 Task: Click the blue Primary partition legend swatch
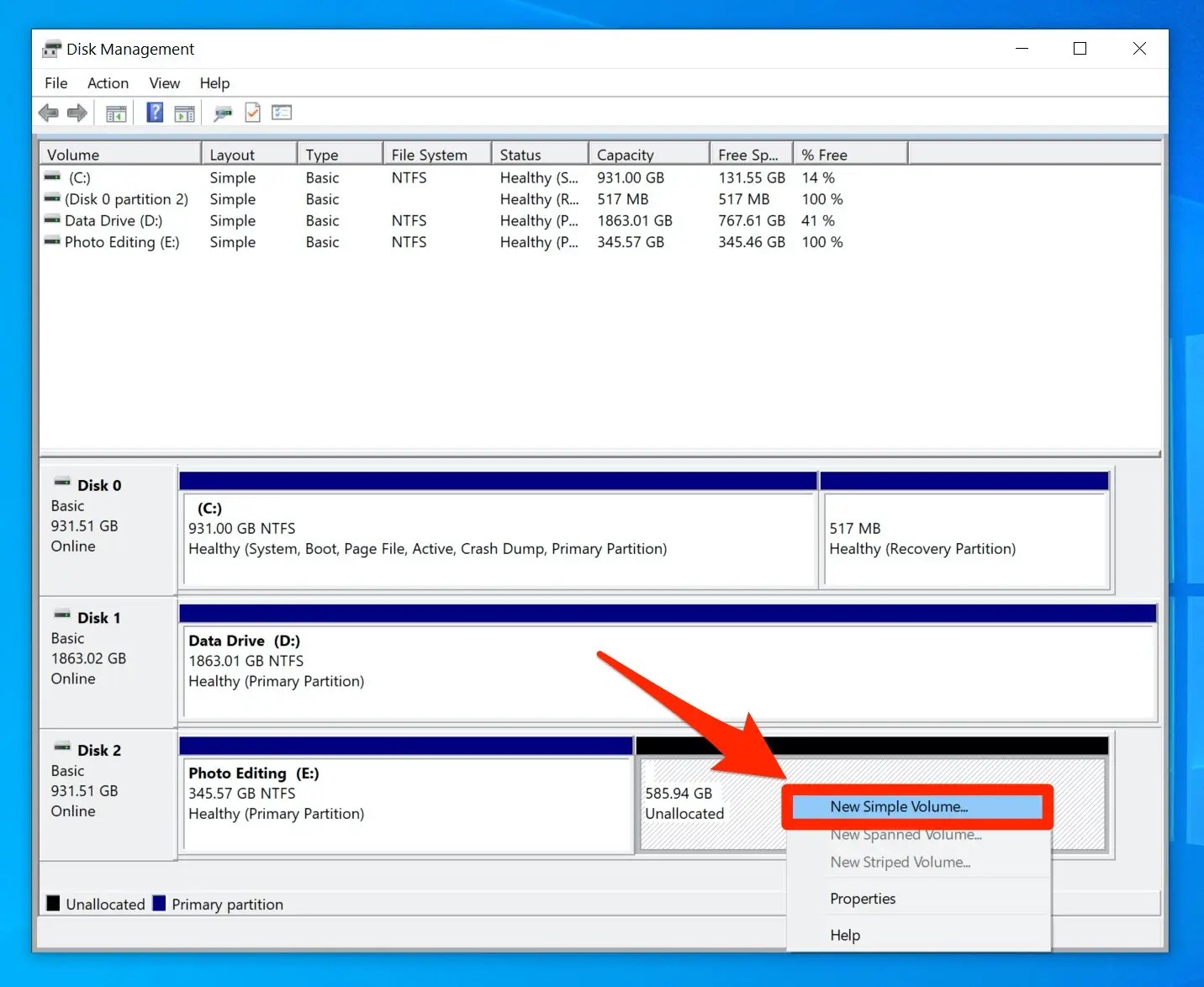tap(159, 904)
